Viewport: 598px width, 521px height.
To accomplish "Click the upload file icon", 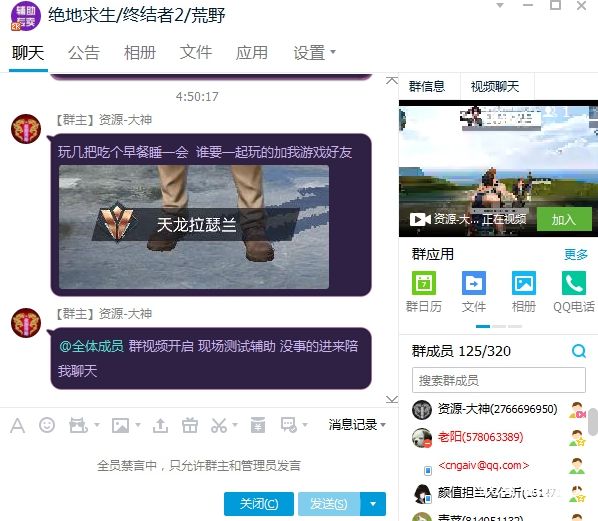I will tap(160, 425).
